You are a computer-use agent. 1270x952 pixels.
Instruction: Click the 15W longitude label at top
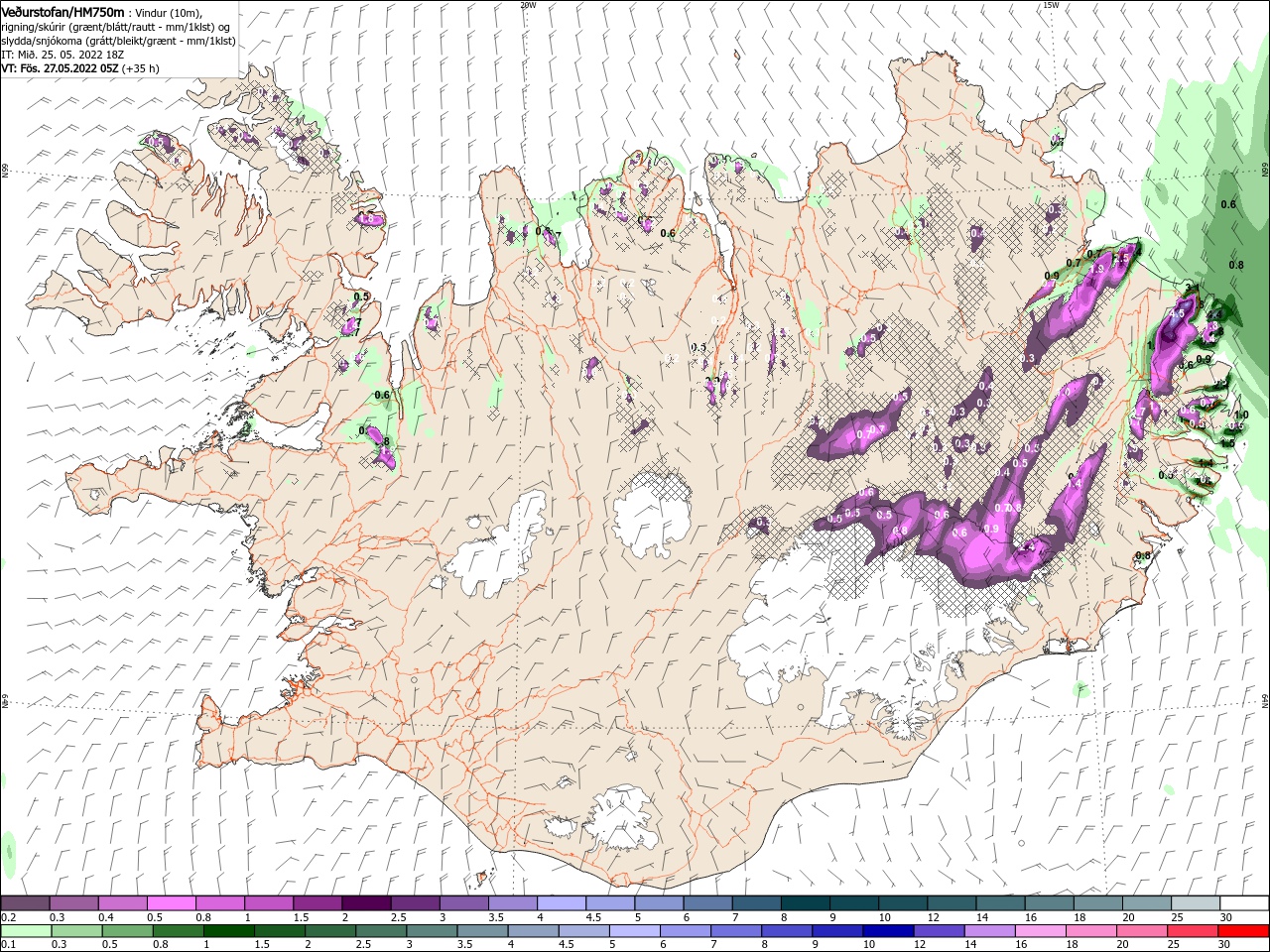1051,4
